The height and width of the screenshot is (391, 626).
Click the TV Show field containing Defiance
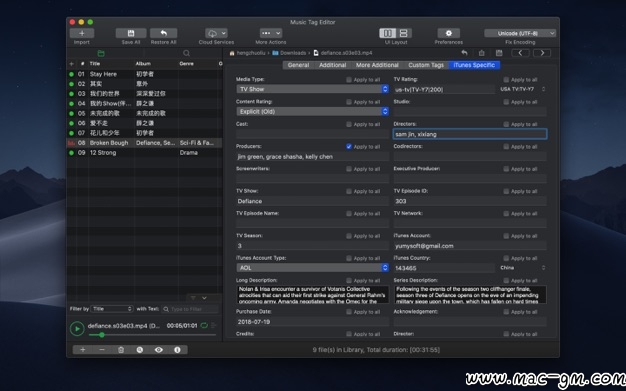[312, 201]
